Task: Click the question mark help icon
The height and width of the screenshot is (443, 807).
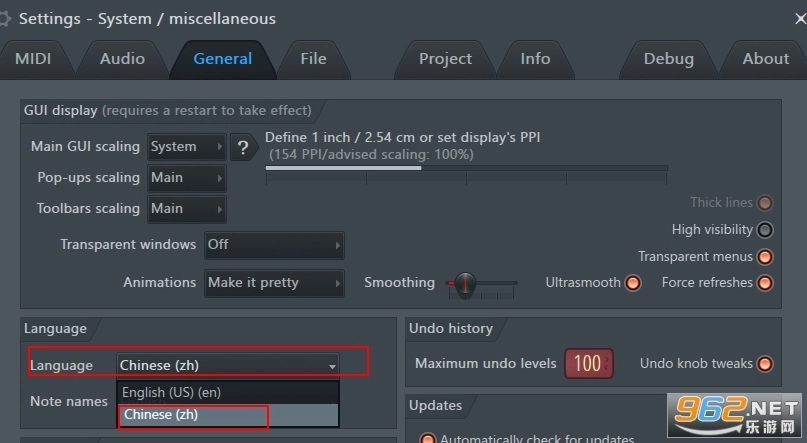Action: click(243, 147)
